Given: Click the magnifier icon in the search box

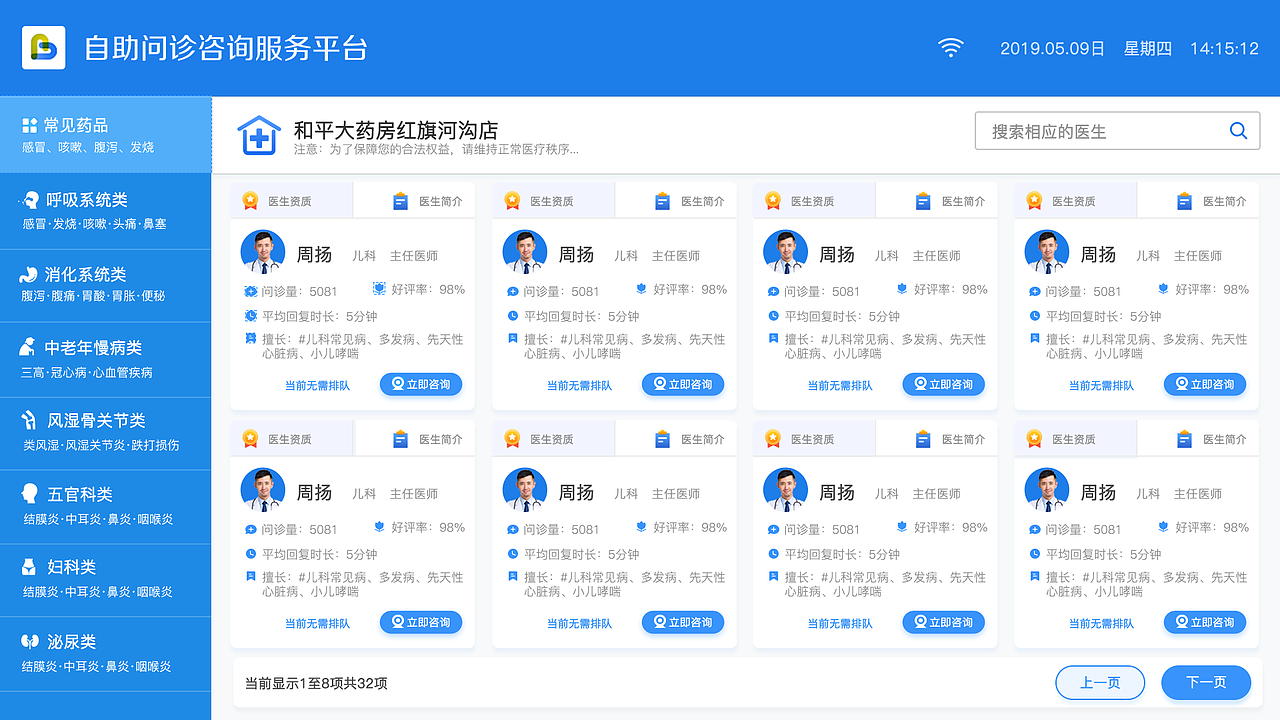Looking at the screenshot, I should [1238, 130].
